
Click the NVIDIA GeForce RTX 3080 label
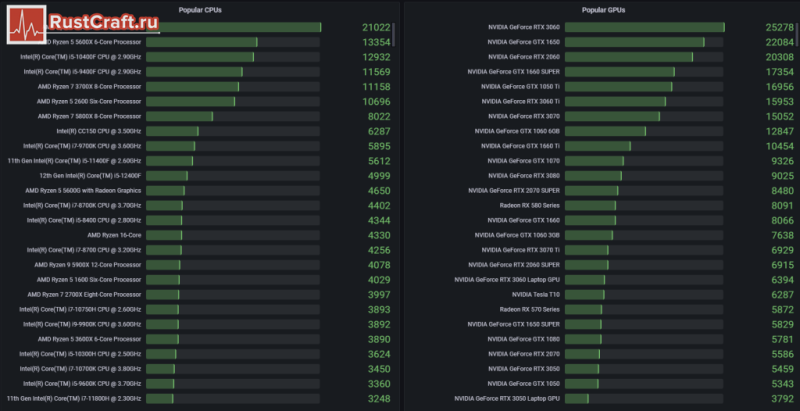(523, 176)
